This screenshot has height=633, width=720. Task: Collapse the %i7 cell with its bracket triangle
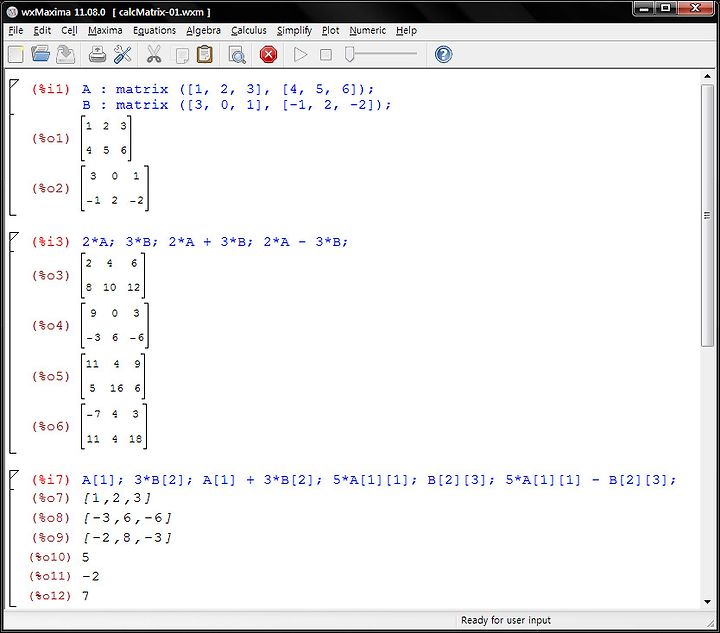13,475
